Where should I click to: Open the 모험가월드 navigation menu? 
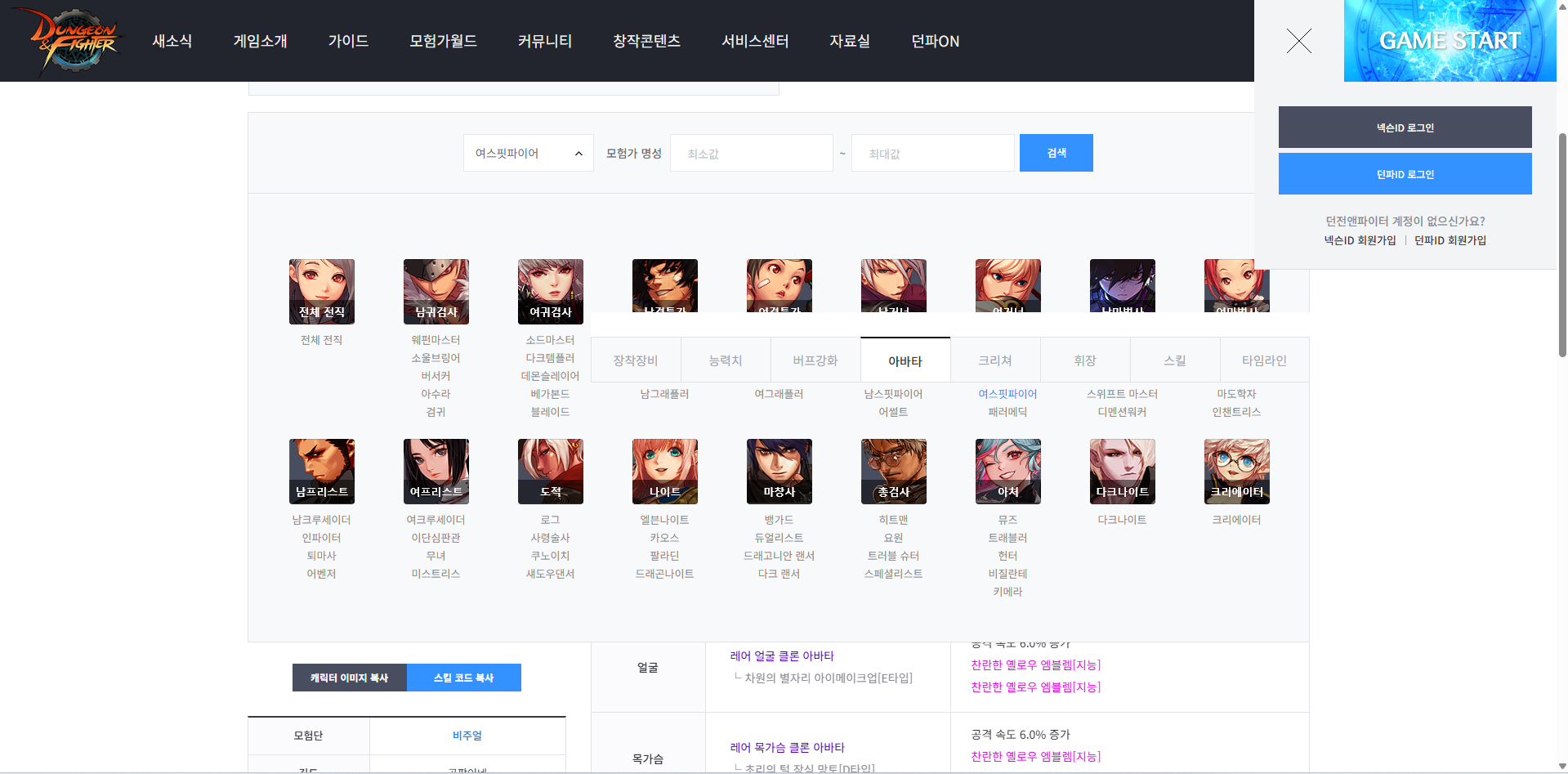pyautogui.click(x=443, y=41)
